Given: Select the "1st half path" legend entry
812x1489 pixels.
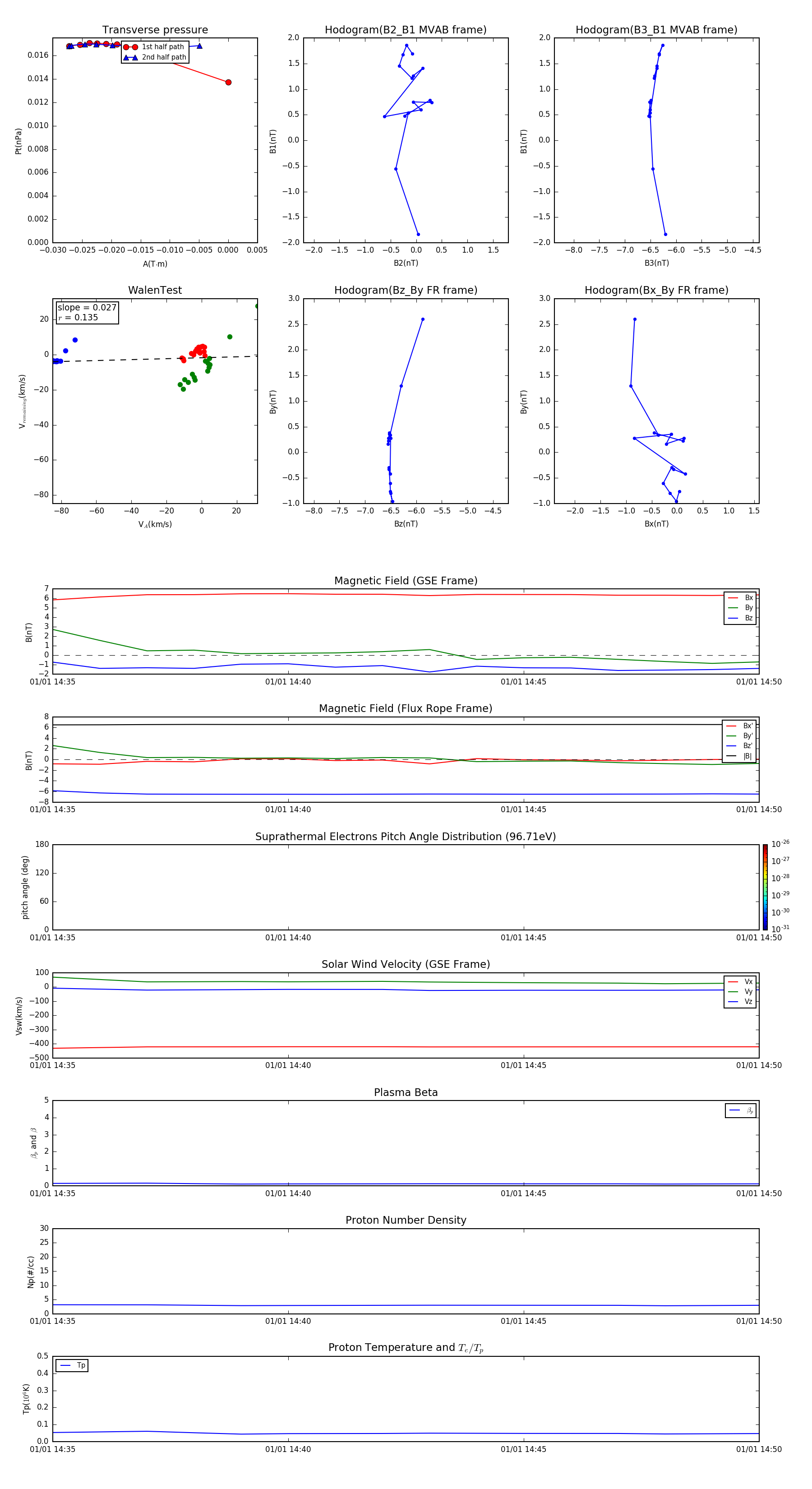Looking at the screenshot, I should point(154,47).
